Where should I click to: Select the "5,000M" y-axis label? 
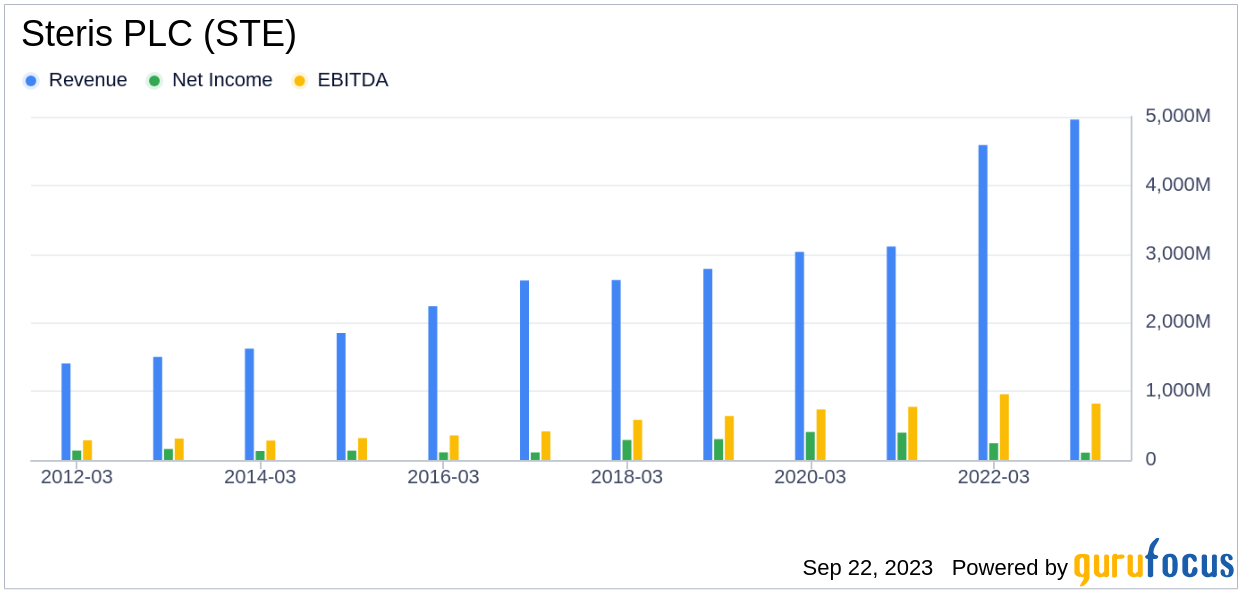[x=1178, y=117]
